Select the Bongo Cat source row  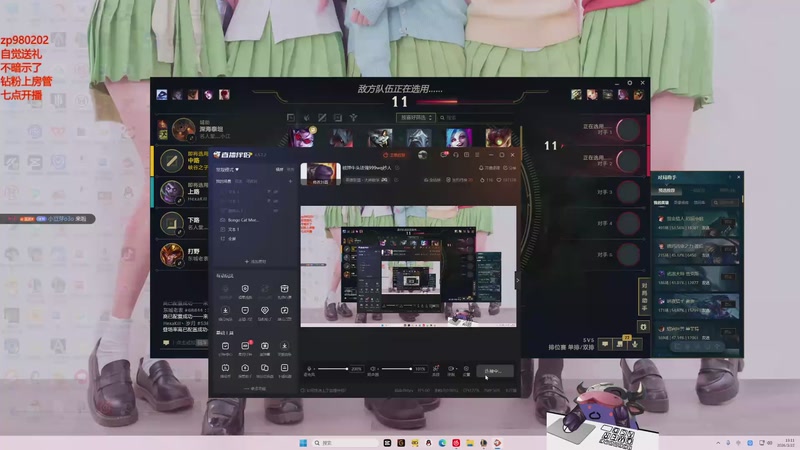pyautogui.click(x=253, y=220)
